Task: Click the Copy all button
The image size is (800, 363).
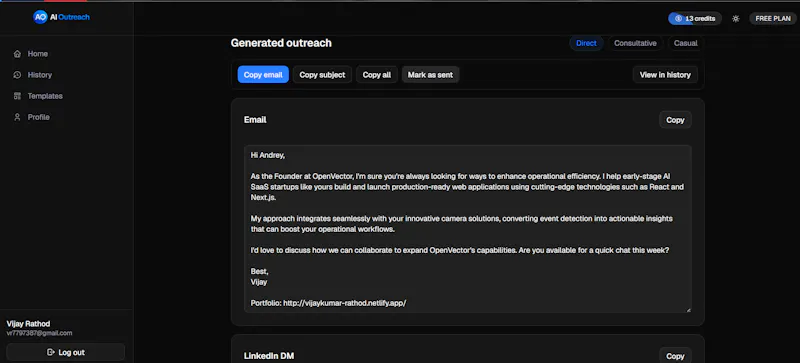Action: pyautogui.click(x=377, y=75)
